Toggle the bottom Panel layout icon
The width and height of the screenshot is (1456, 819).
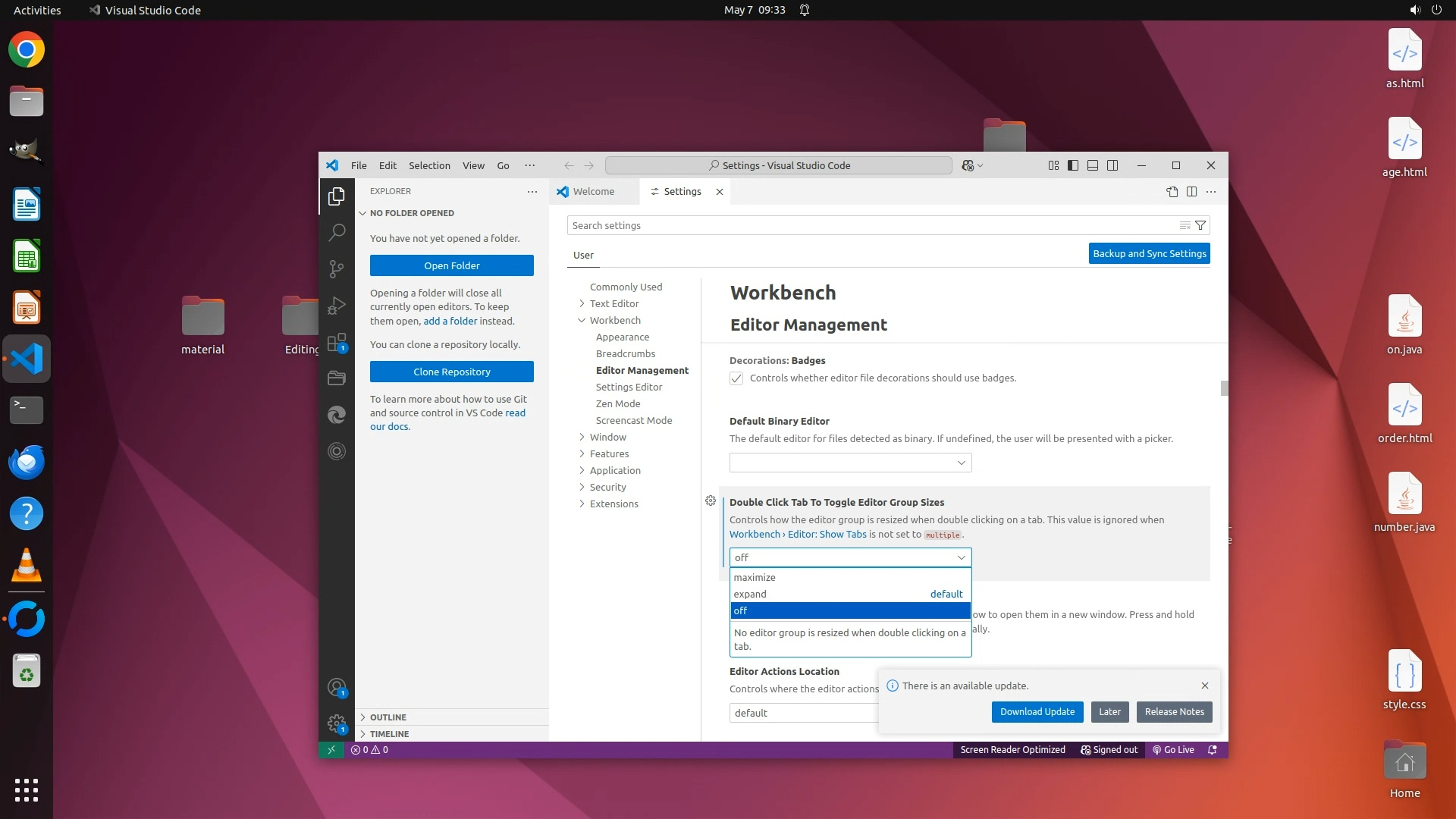click(1093, 165)
